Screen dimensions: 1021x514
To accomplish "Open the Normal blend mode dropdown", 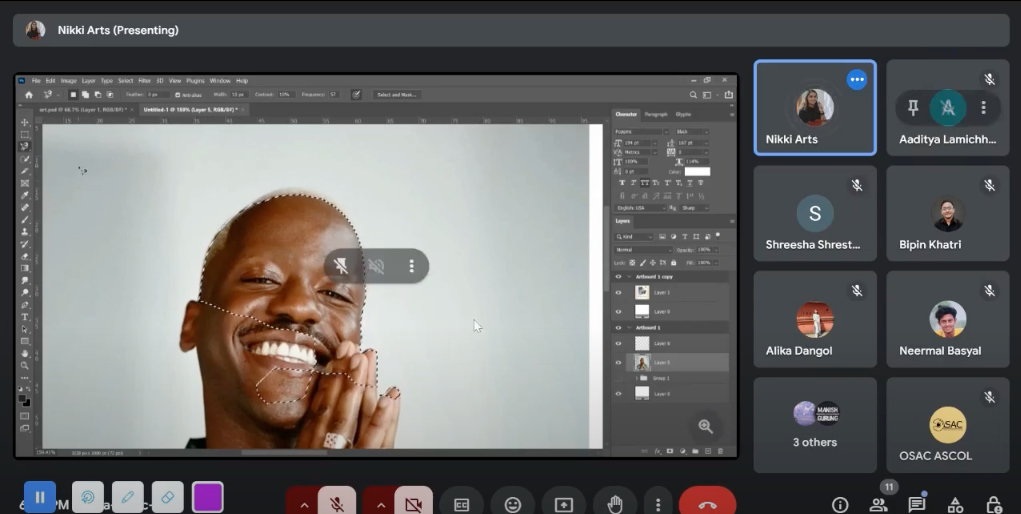I will click(643, 250).
